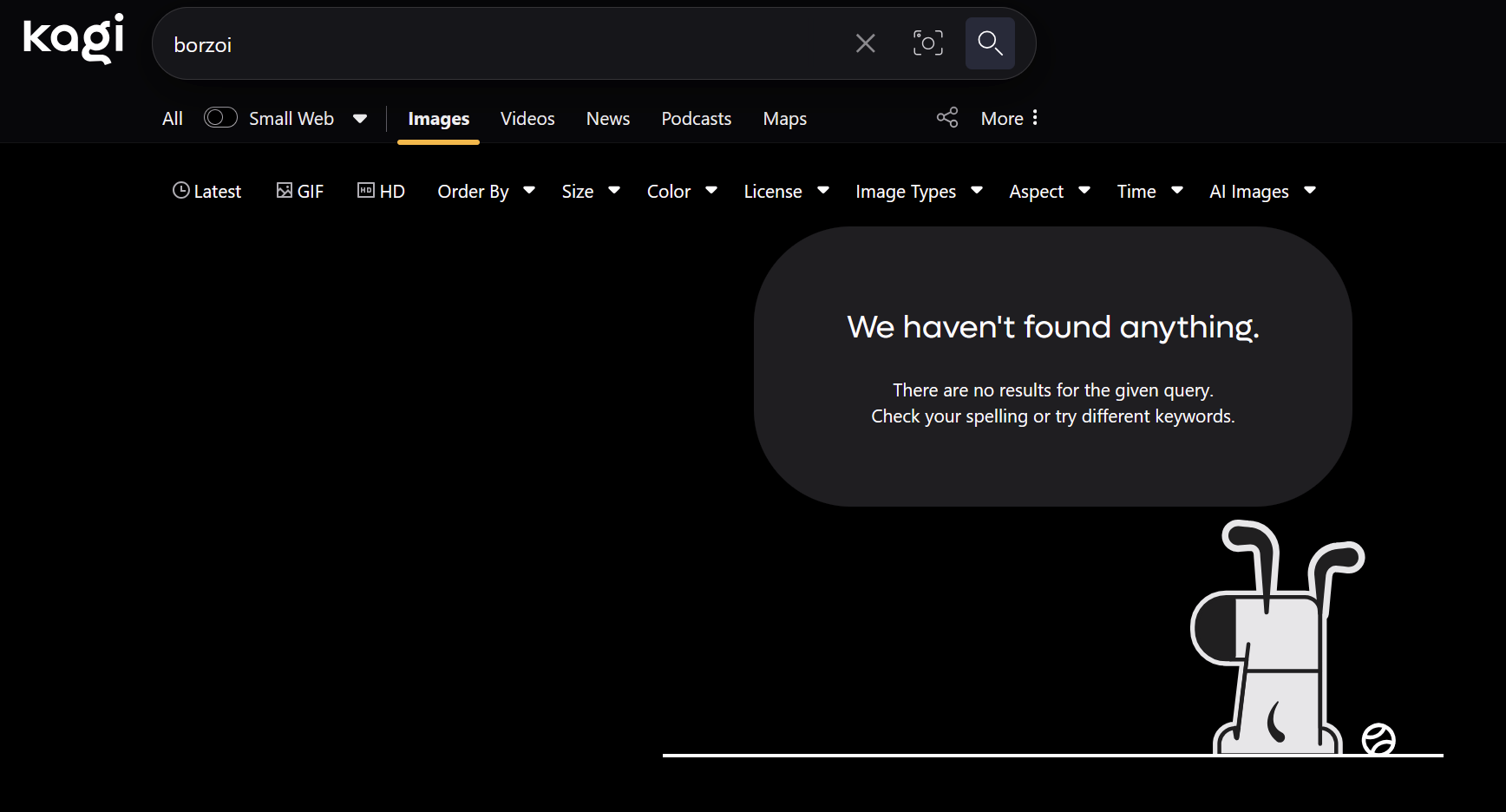Expand the Size filter dropdown
The width and height of the screenshot is (1506, 812).
click(590, 192)
